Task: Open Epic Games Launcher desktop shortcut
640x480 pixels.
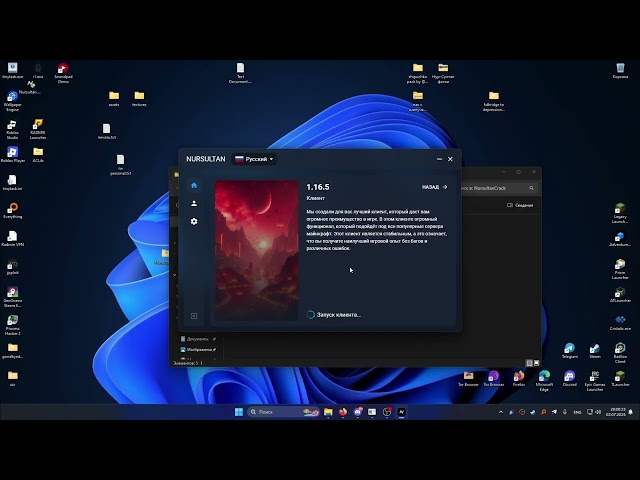Action: 595,381
